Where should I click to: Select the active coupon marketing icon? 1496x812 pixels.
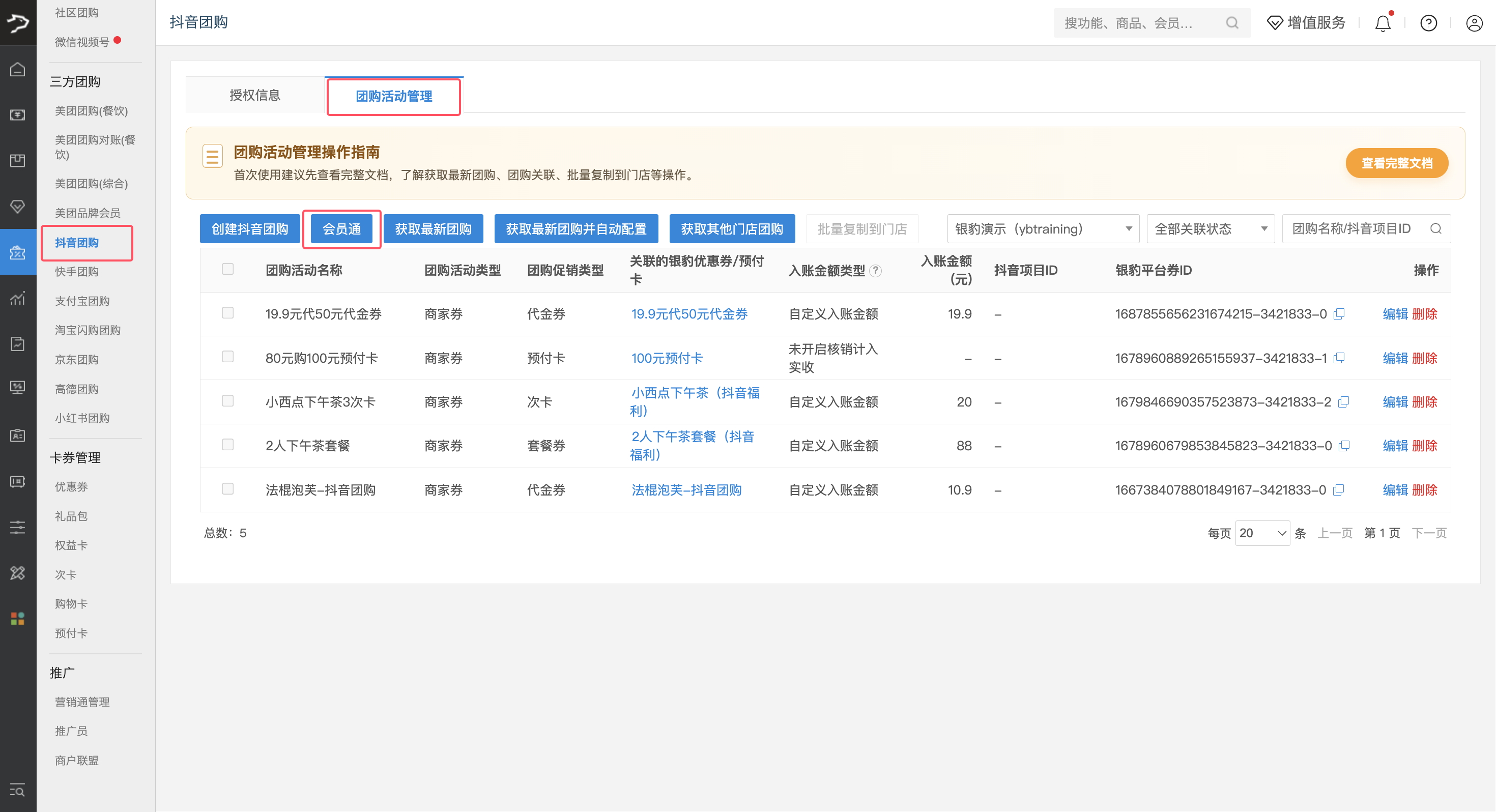pos(18,253)
